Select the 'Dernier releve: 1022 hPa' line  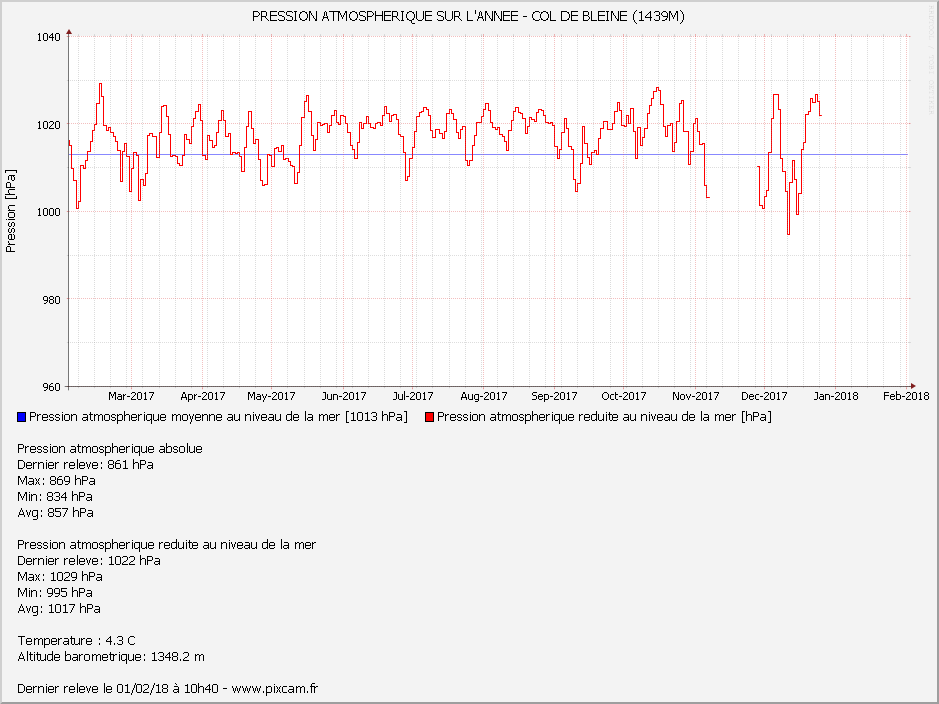pos(88,560)
